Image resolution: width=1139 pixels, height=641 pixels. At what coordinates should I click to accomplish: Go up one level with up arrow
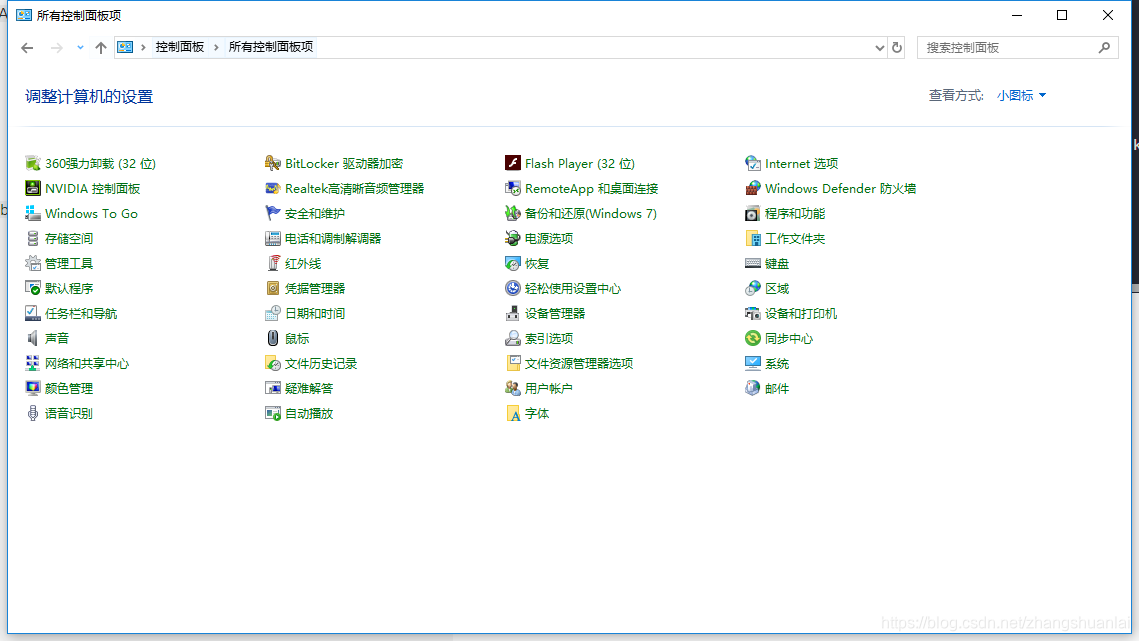[101, 47]
